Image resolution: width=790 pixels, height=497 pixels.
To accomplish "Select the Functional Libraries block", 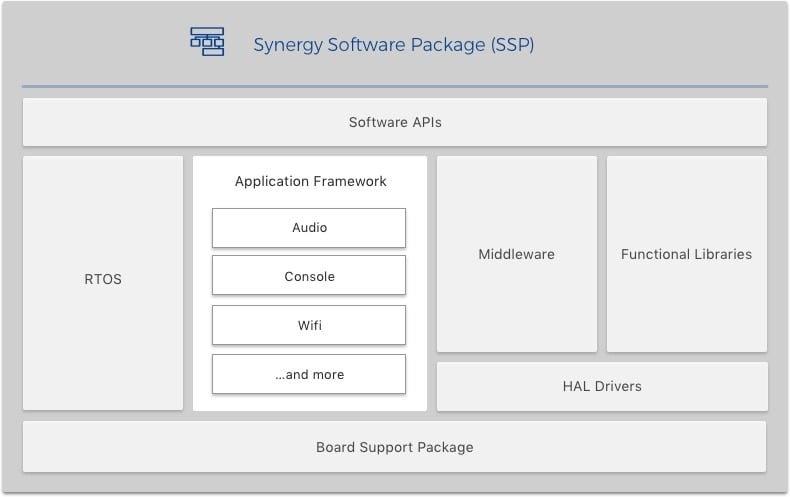I will [686, 254].
